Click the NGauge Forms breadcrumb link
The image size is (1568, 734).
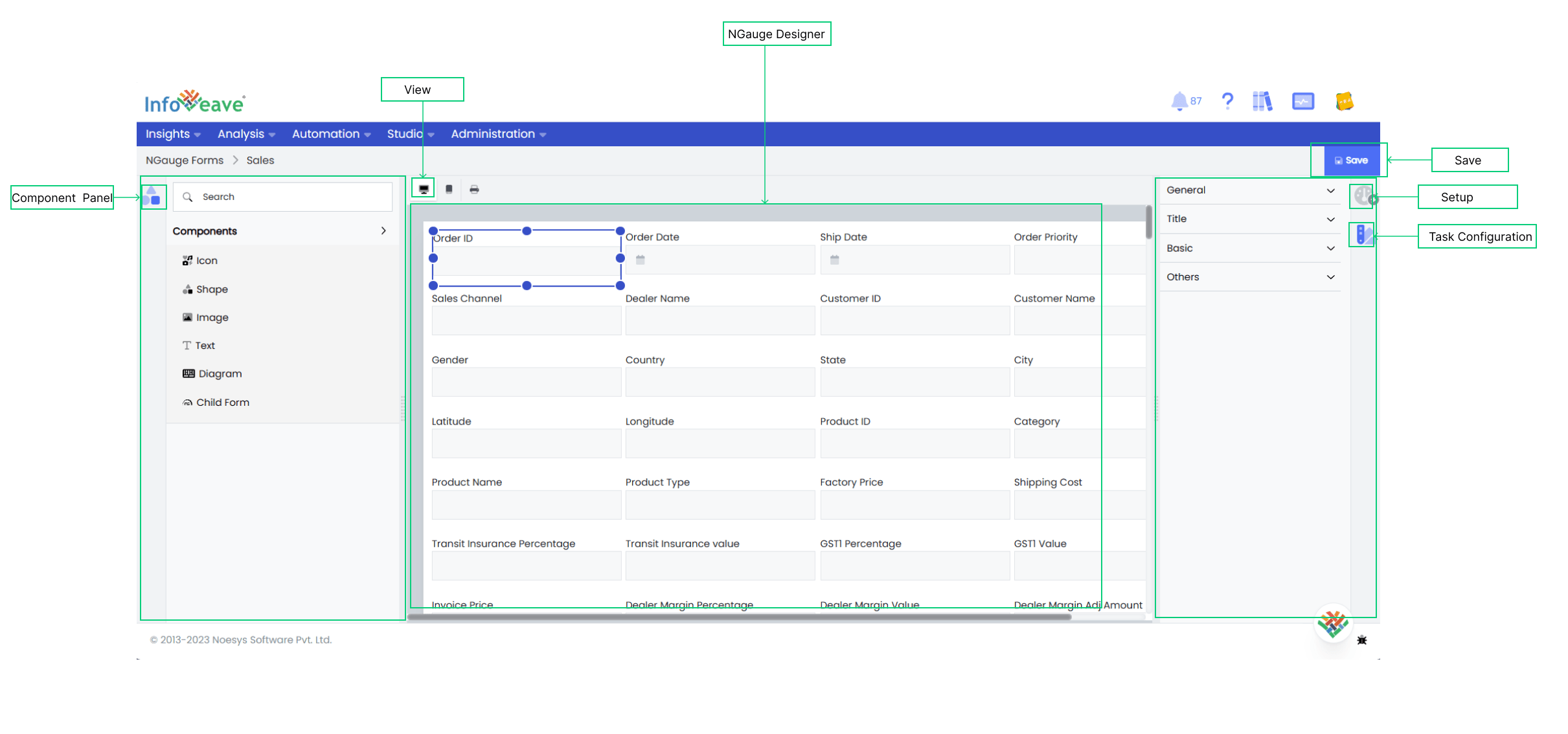(184, 160)
